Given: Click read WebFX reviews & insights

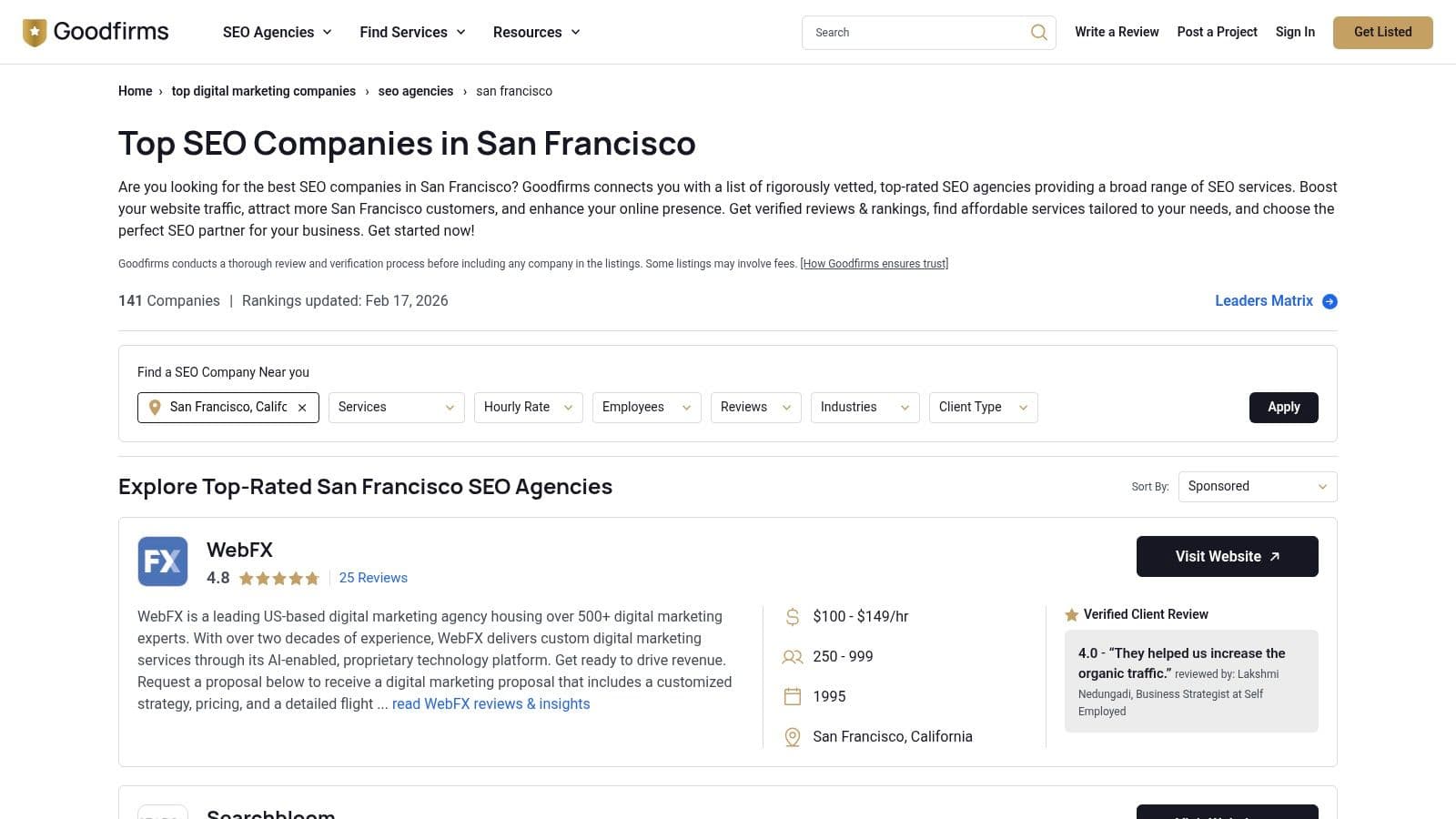Looking at the screenshot, I should (491, 704).
